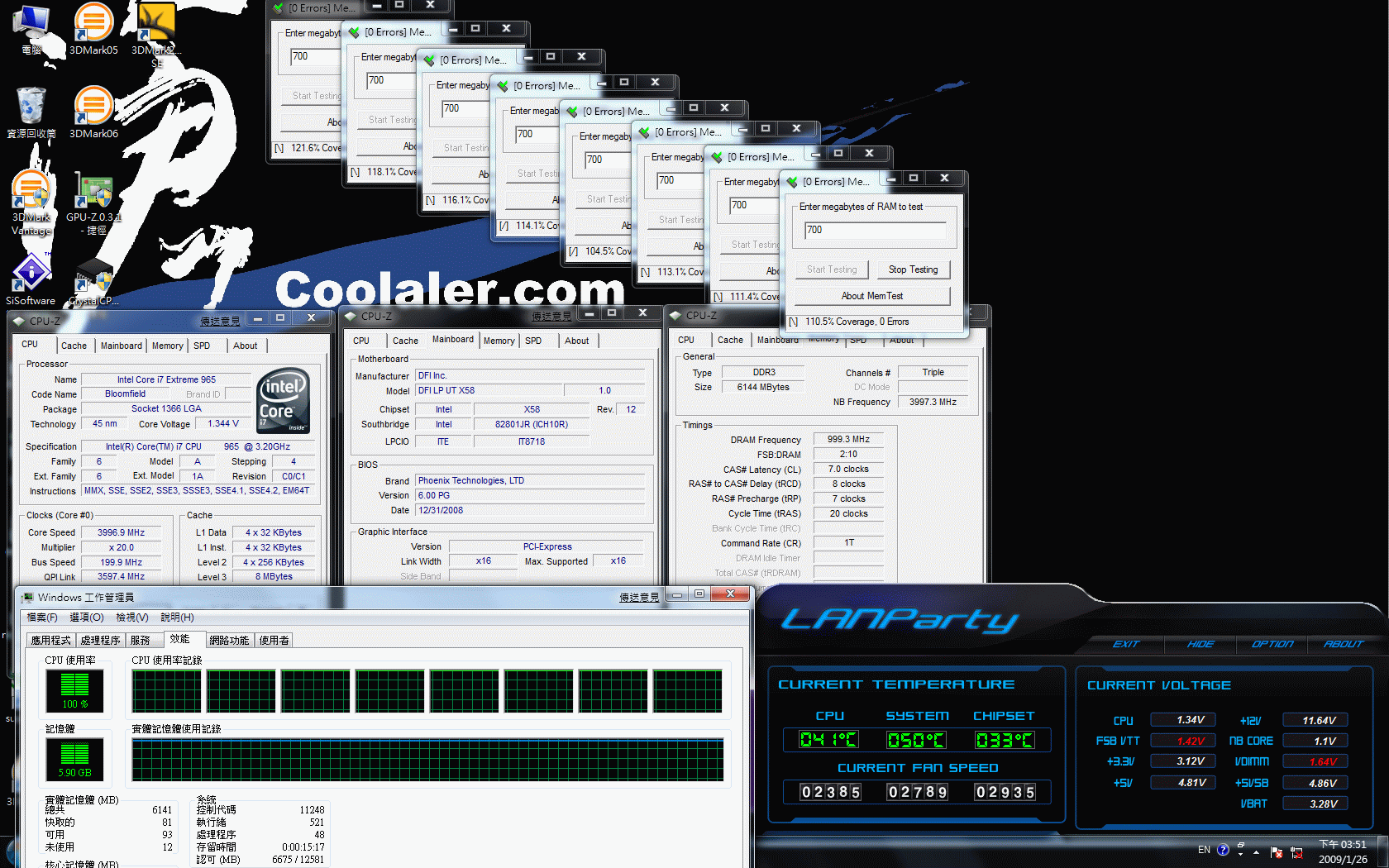The height and width of the screenshot is (868, 1389).
Task: Click the flag notification icon in the tray
Action: (1277, 852)
